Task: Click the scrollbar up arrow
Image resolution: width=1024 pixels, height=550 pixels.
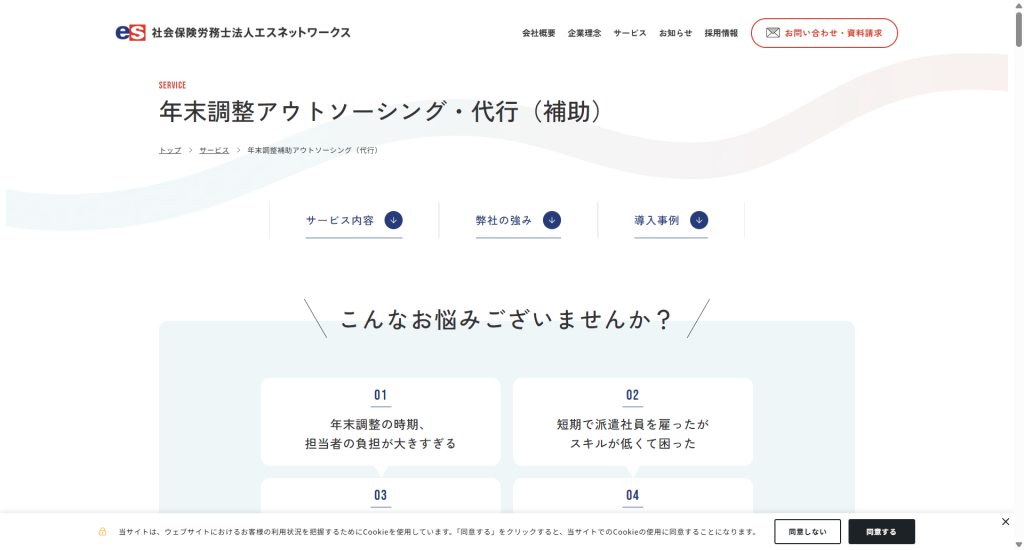Action: coord(1018,5)
